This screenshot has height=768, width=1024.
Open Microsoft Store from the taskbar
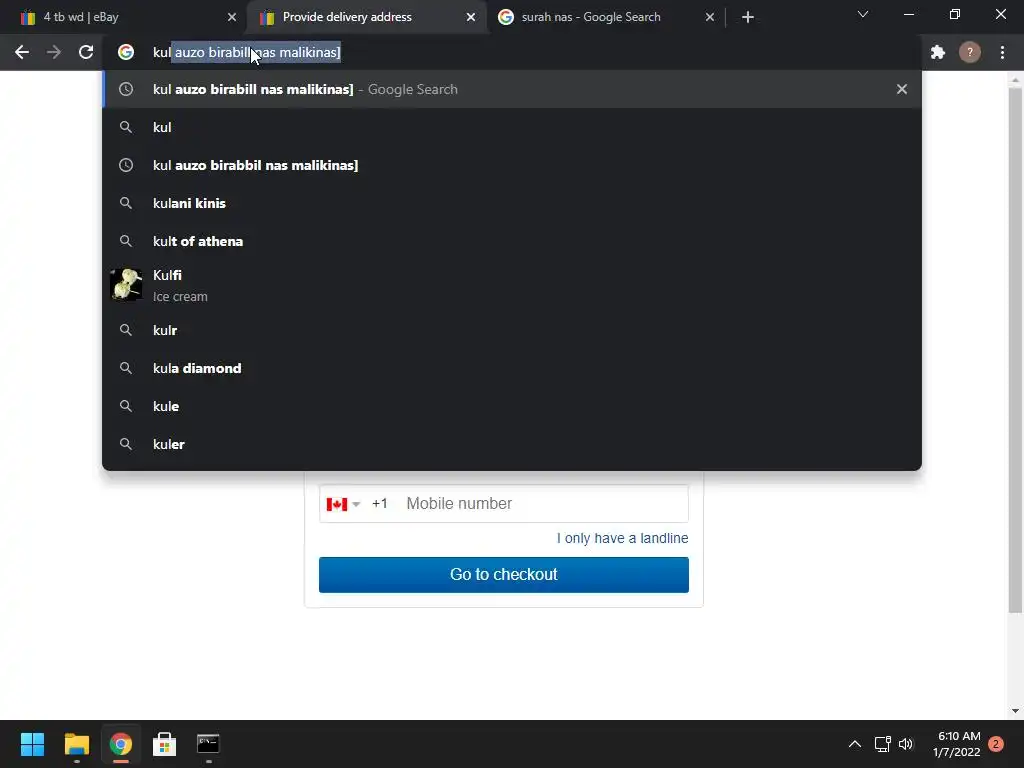click(x=165, y=744)
